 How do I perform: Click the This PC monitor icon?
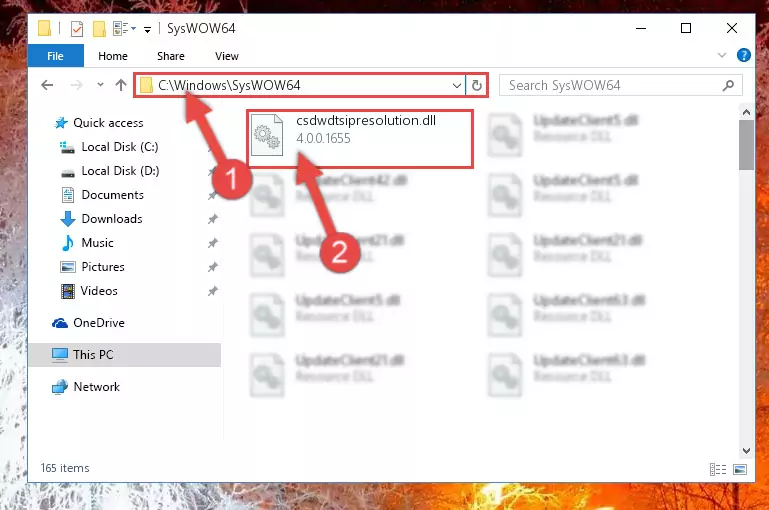60,355
